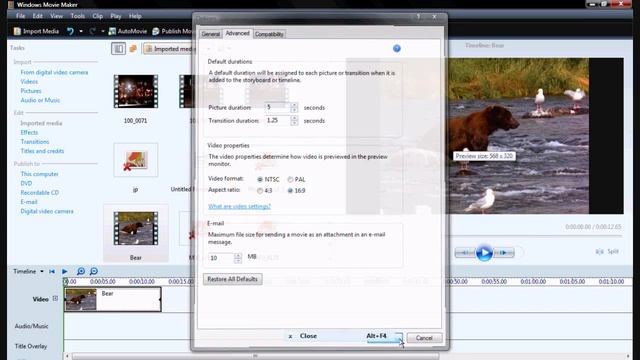This screenshot has width=640, height=360.
Task: Click the rewind timeline icon
Action: click(x=52, y=271)
